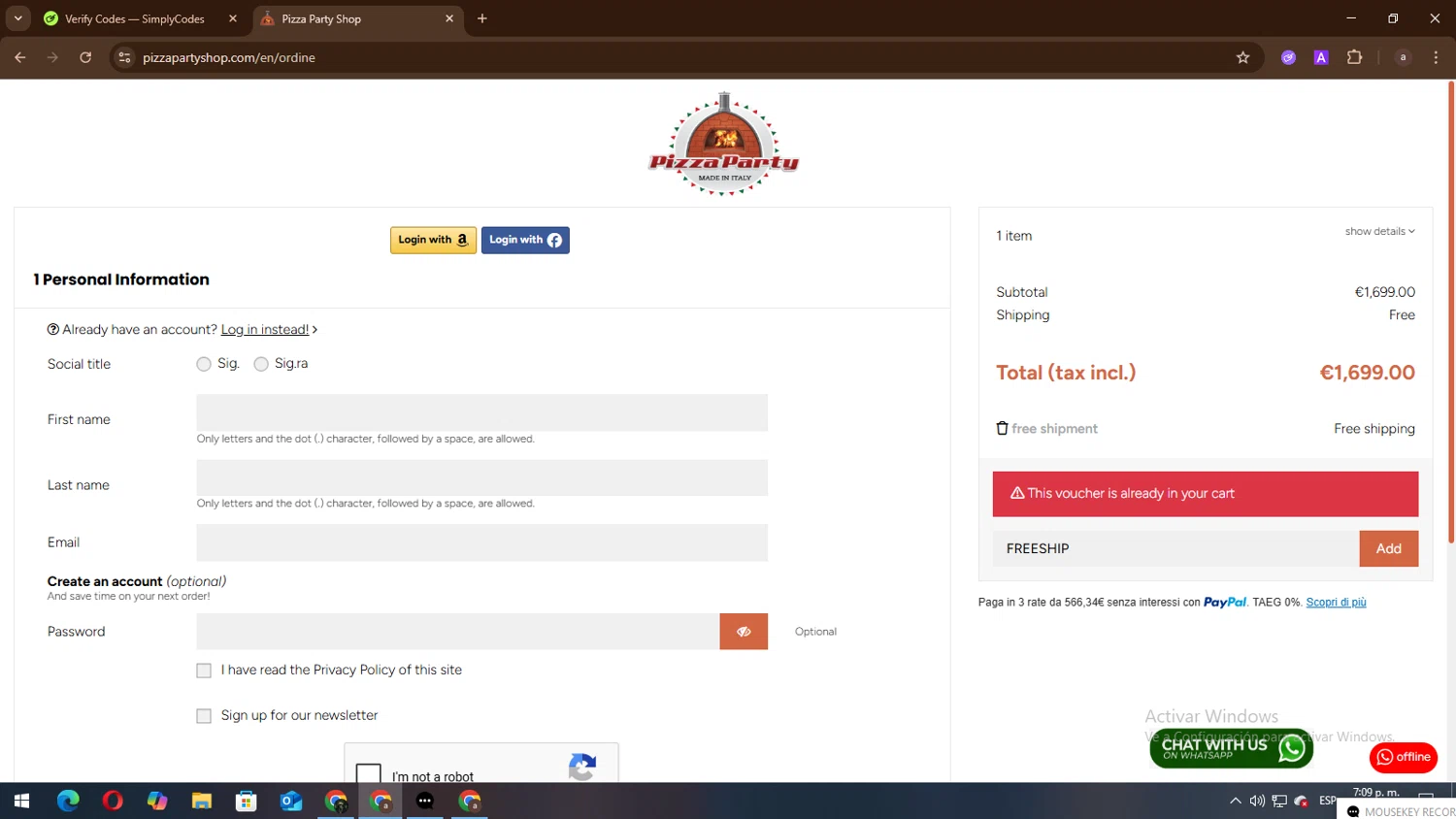1456x819 pixels.
Task: Open Chat with us on WhatsApp
Action: [x=1231, y=748]
